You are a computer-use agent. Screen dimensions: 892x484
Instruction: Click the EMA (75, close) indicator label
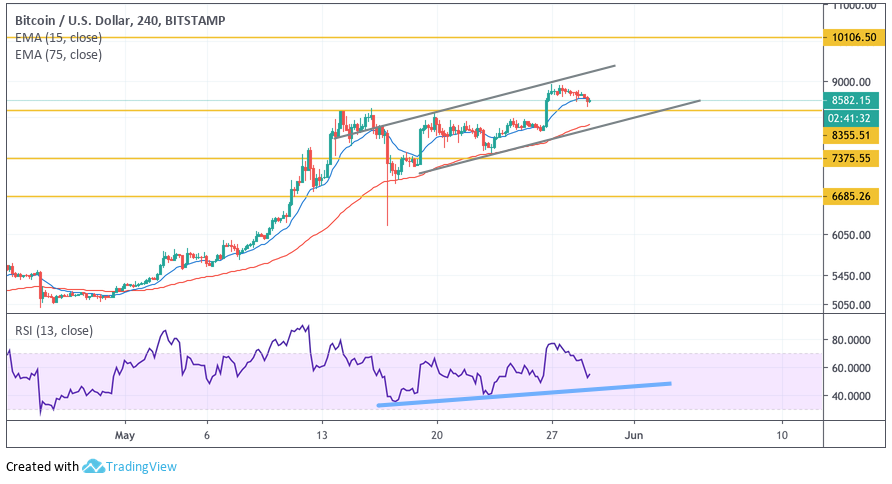pos(58,55)
